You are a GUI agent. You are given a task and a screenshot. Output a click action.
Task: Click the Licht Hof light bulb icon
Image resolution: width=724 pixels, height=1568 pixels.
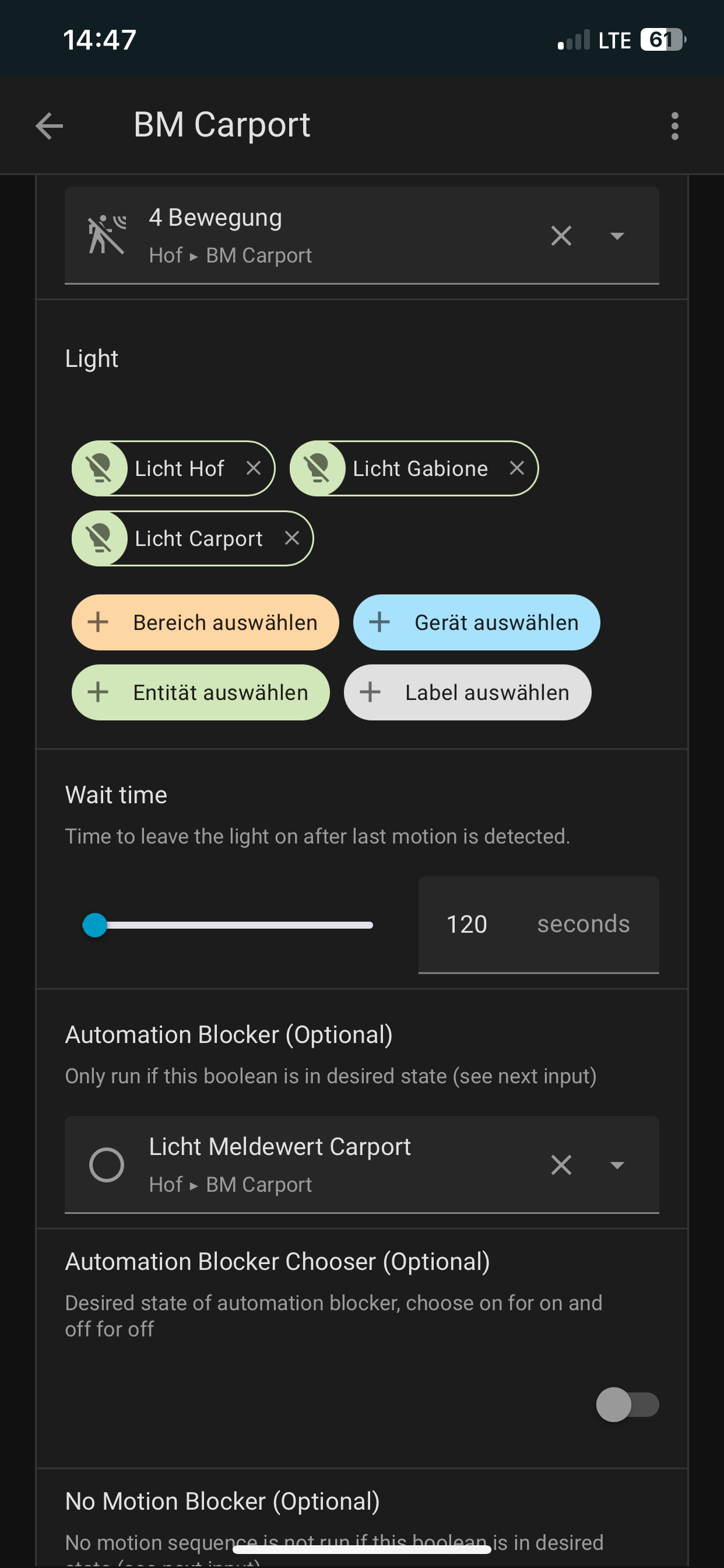click(100, 468)
